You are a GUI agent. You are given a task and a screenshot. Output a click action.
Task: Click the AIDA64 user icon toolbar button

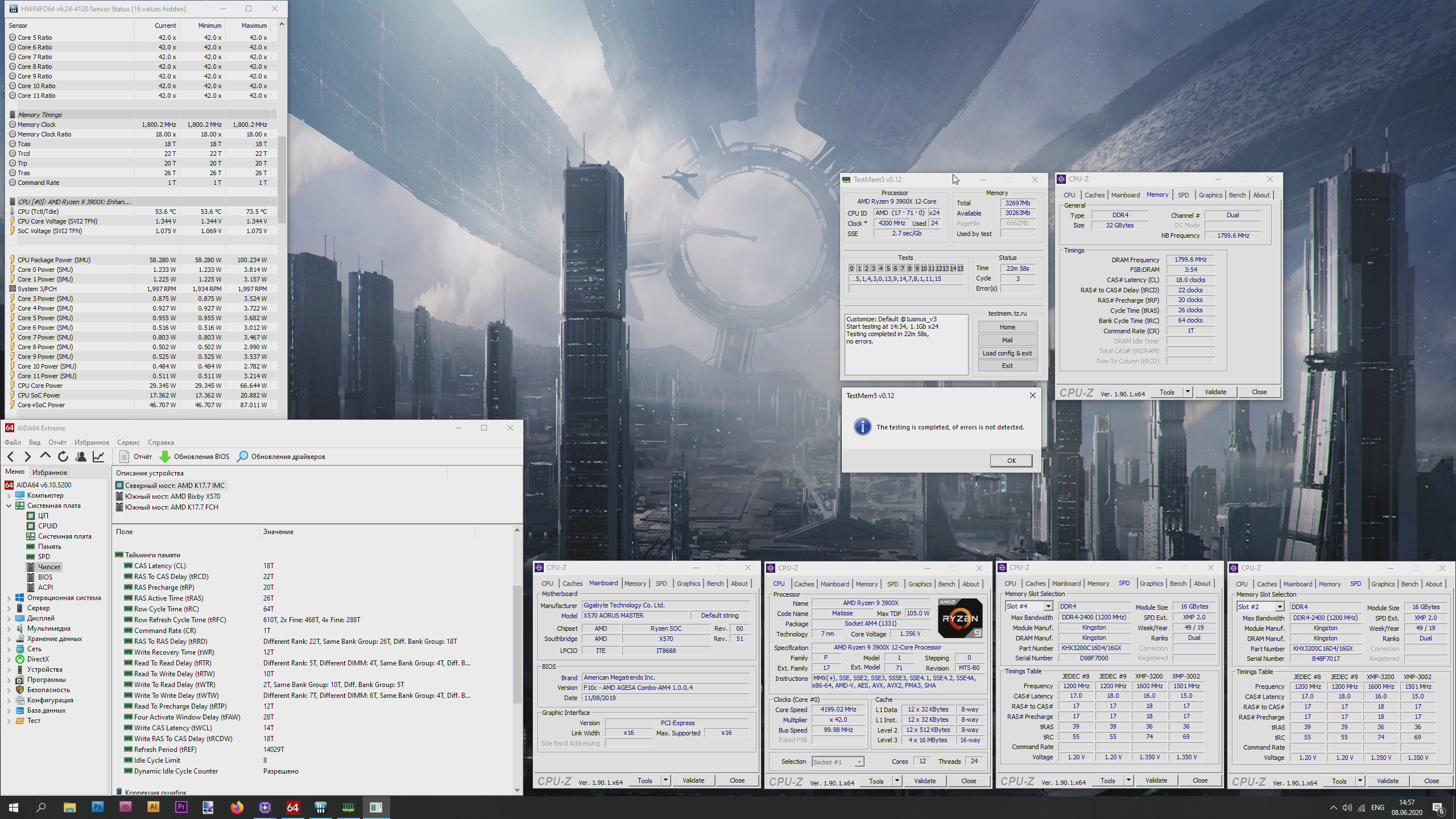(x=81, y=456)
